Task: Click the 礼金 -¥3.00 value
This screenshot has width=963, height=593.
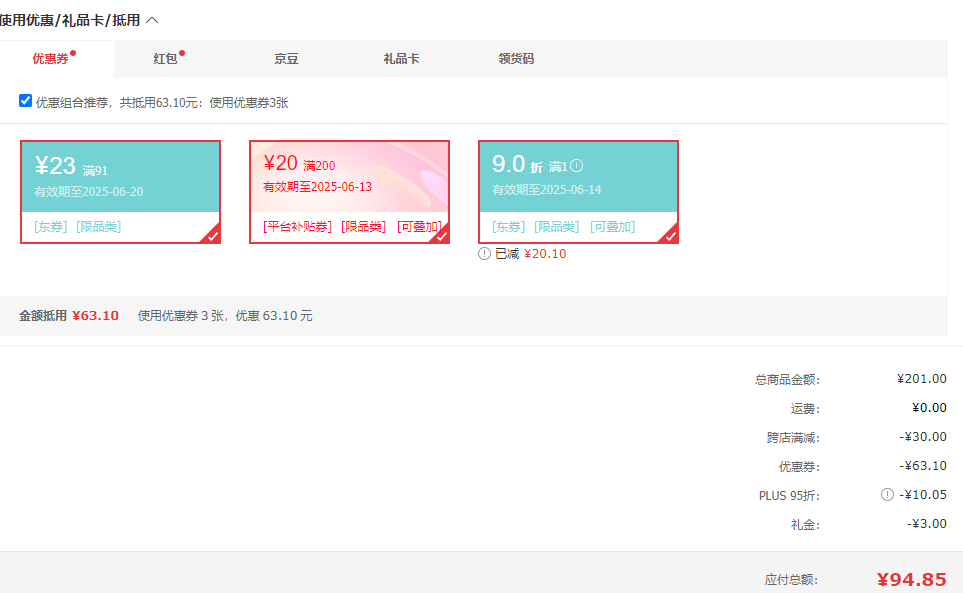Action: (927, 524)
